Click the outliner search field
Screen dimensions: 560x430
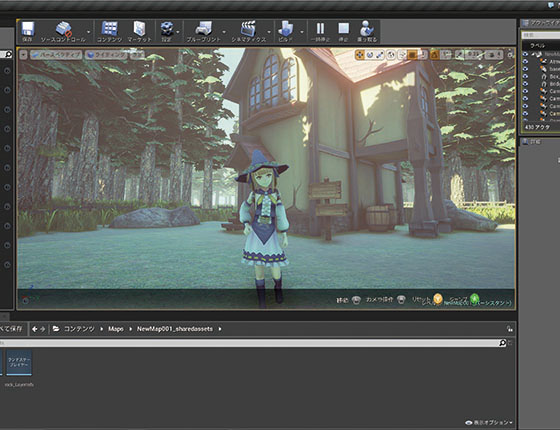pos(541,35)
